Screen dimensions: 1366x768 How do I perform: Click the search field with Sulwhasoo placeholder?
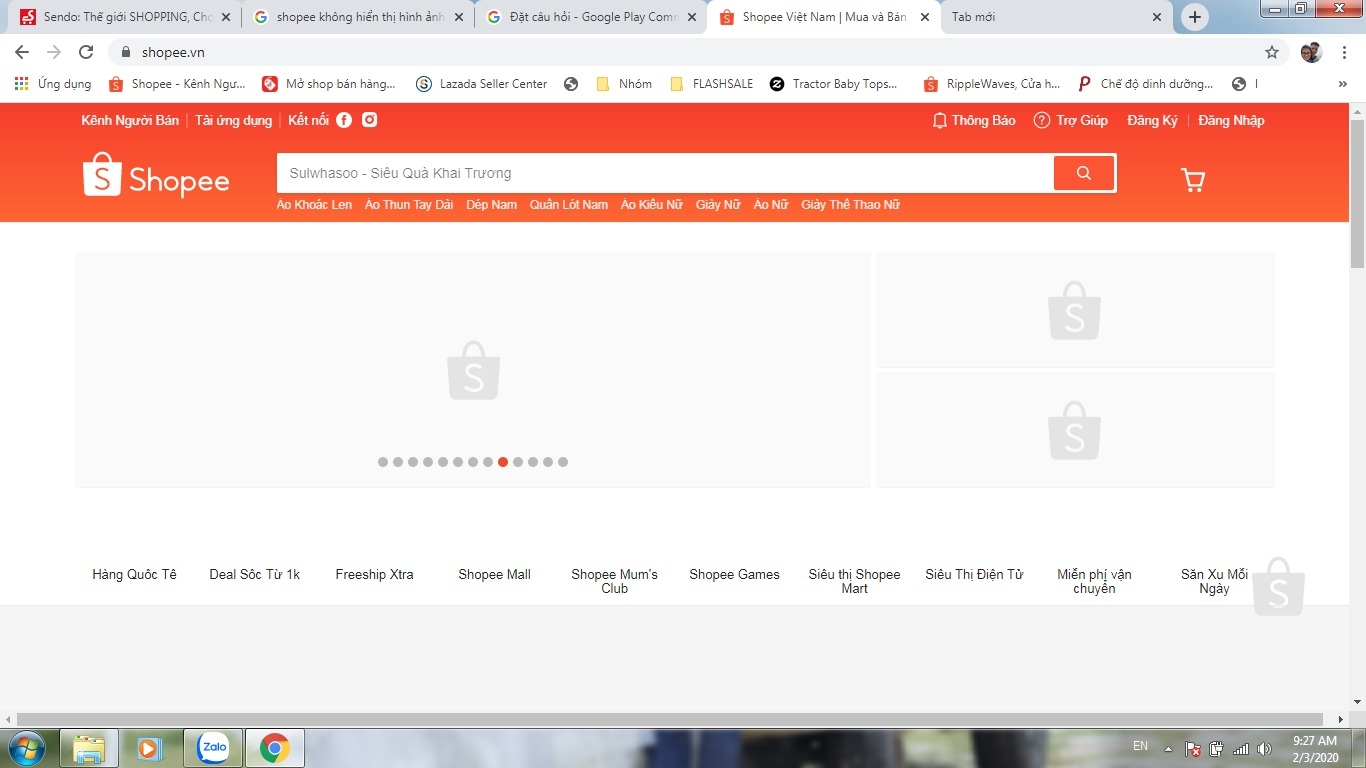click(x=665, y=173)
